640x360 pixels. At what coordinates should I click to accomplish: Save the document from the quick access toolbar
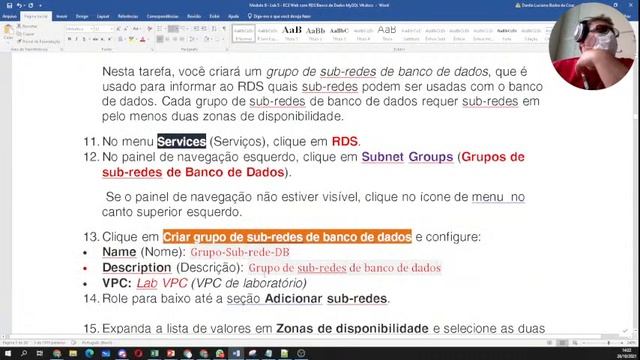coord(9,5)
